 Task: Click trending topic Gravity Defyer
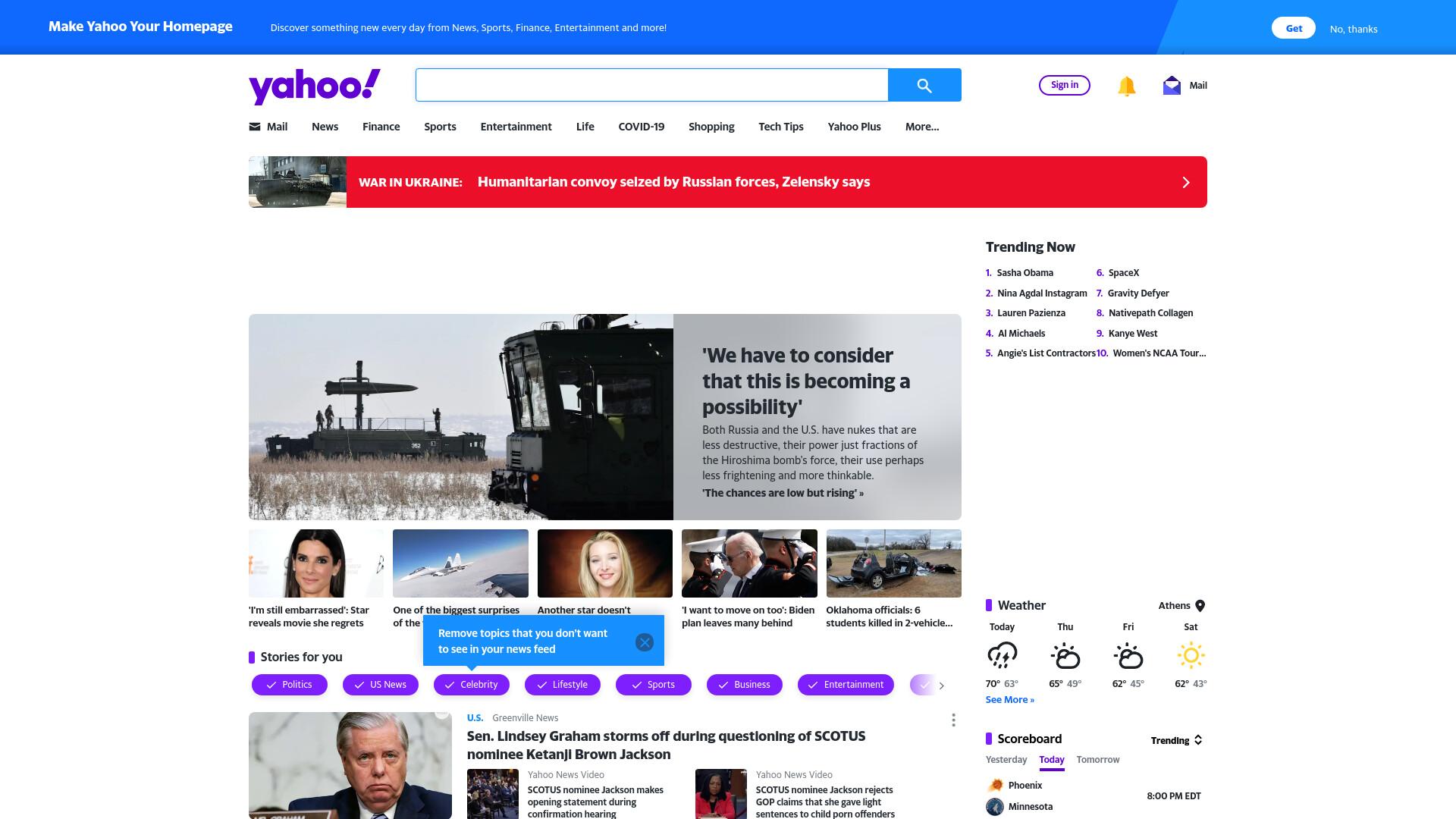coord(1138,293)
